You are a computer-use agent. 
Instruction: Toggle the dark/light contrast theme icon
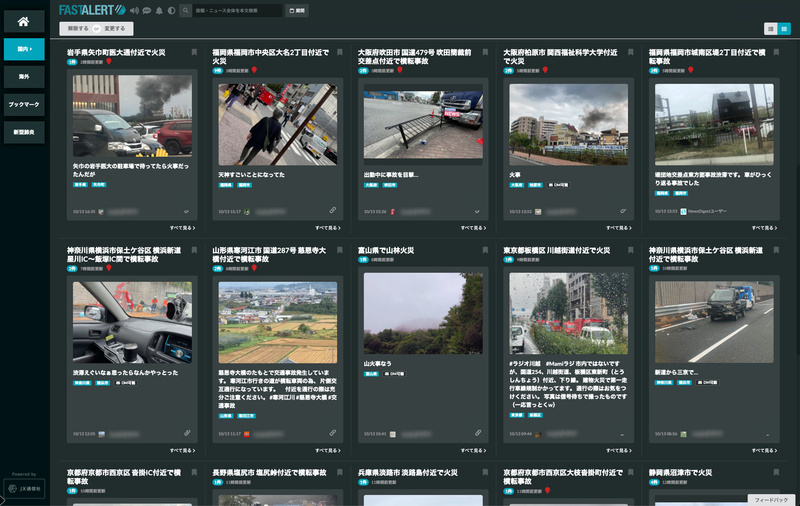click(171, 10)
